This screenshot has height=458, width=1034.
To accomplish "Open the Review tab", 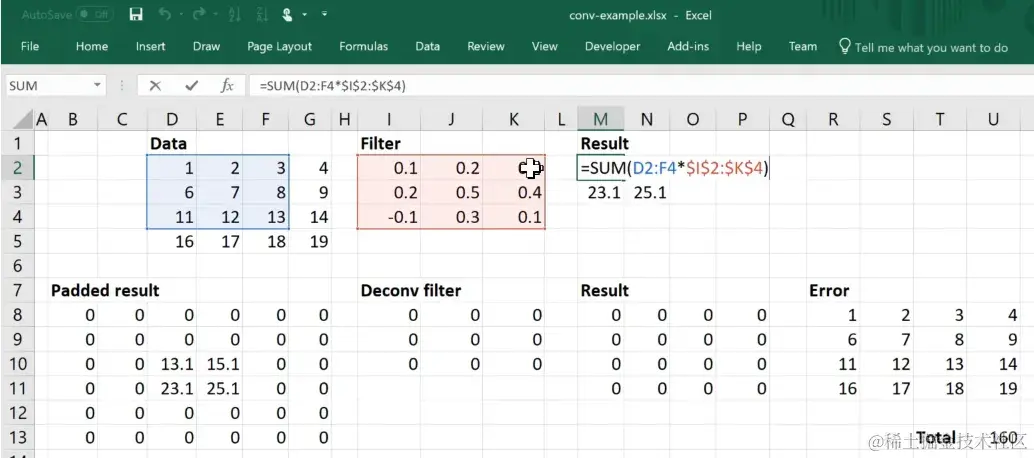I will click(486, 46).
